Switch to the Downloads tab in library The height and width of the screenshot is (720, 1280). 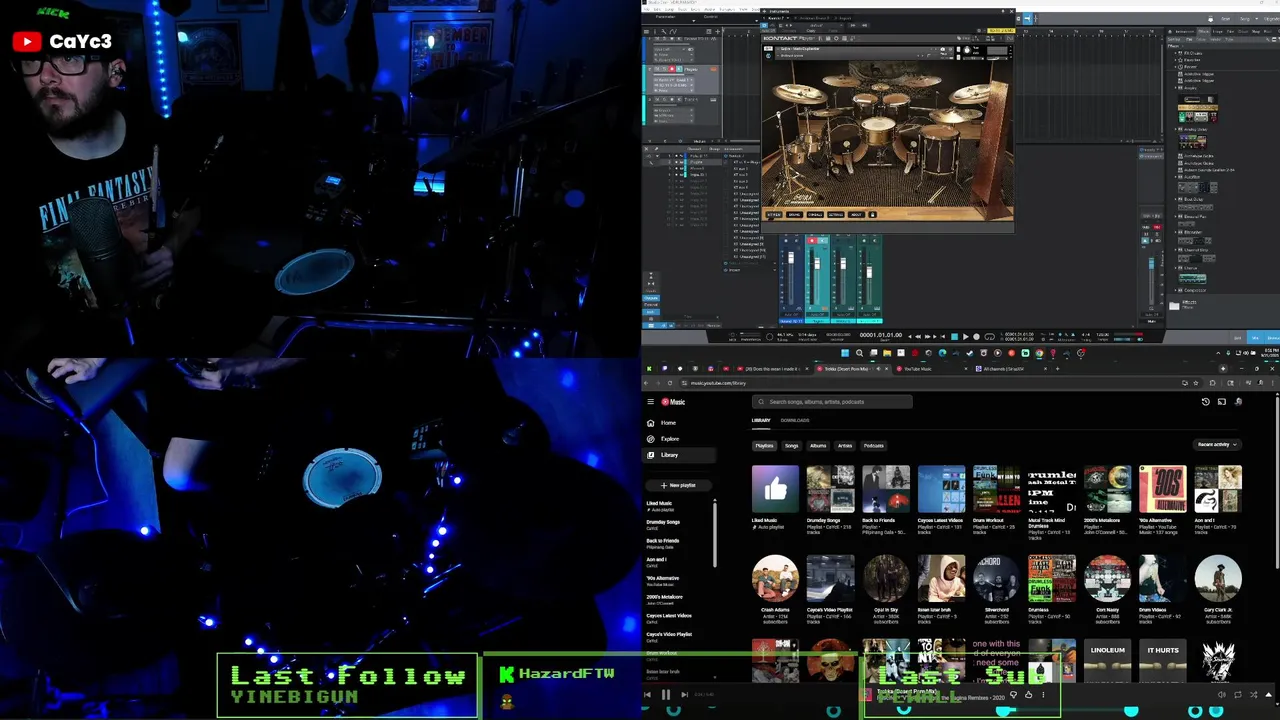[795, 420]
